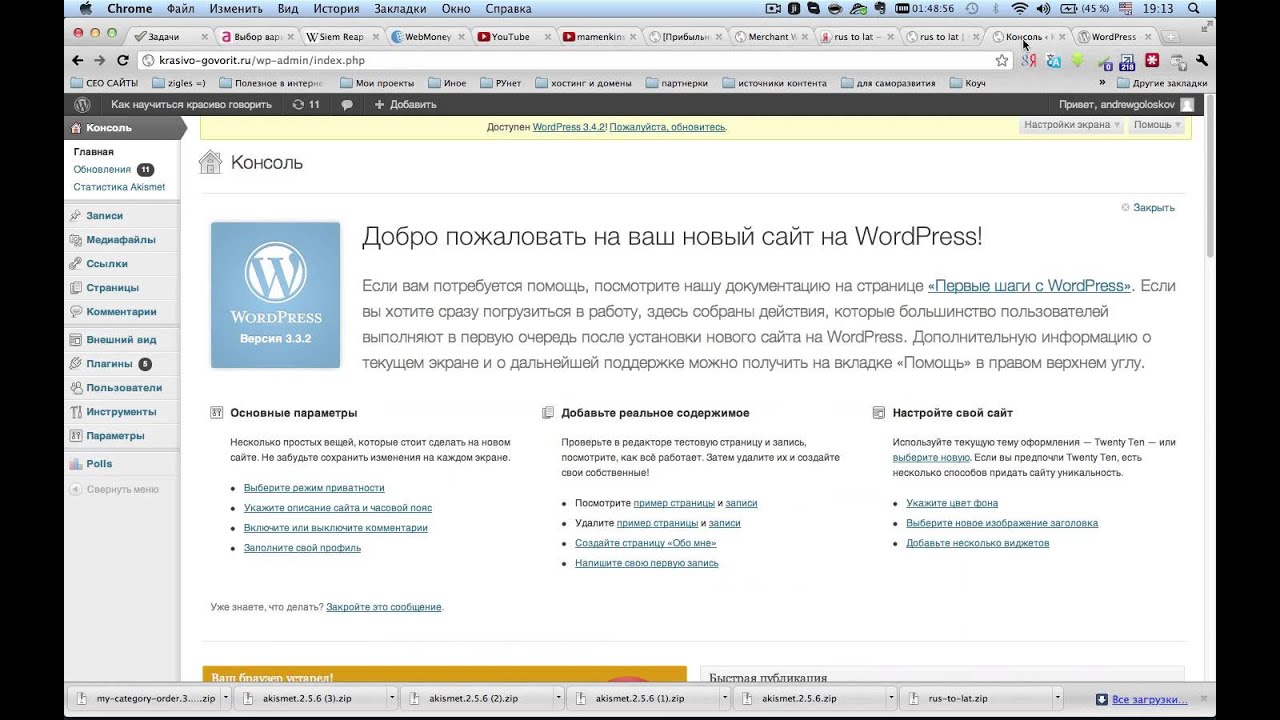The height and width of the screenshot is (720, 1280).
Task: Open Внешний вид menu in sidebar
Action: 122,339
